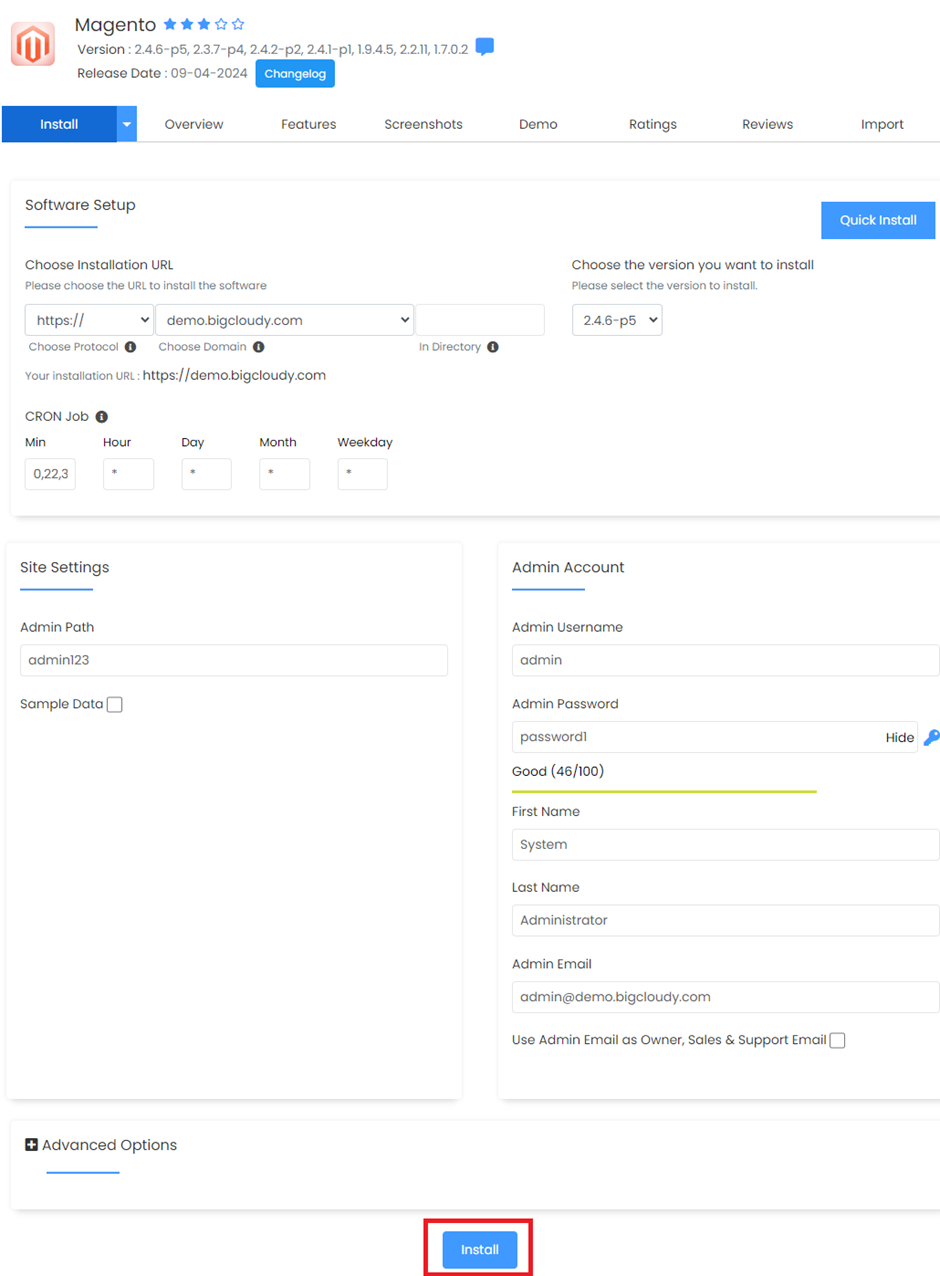
Task: Switch to the Reviews tab
Action: point(766,124)
